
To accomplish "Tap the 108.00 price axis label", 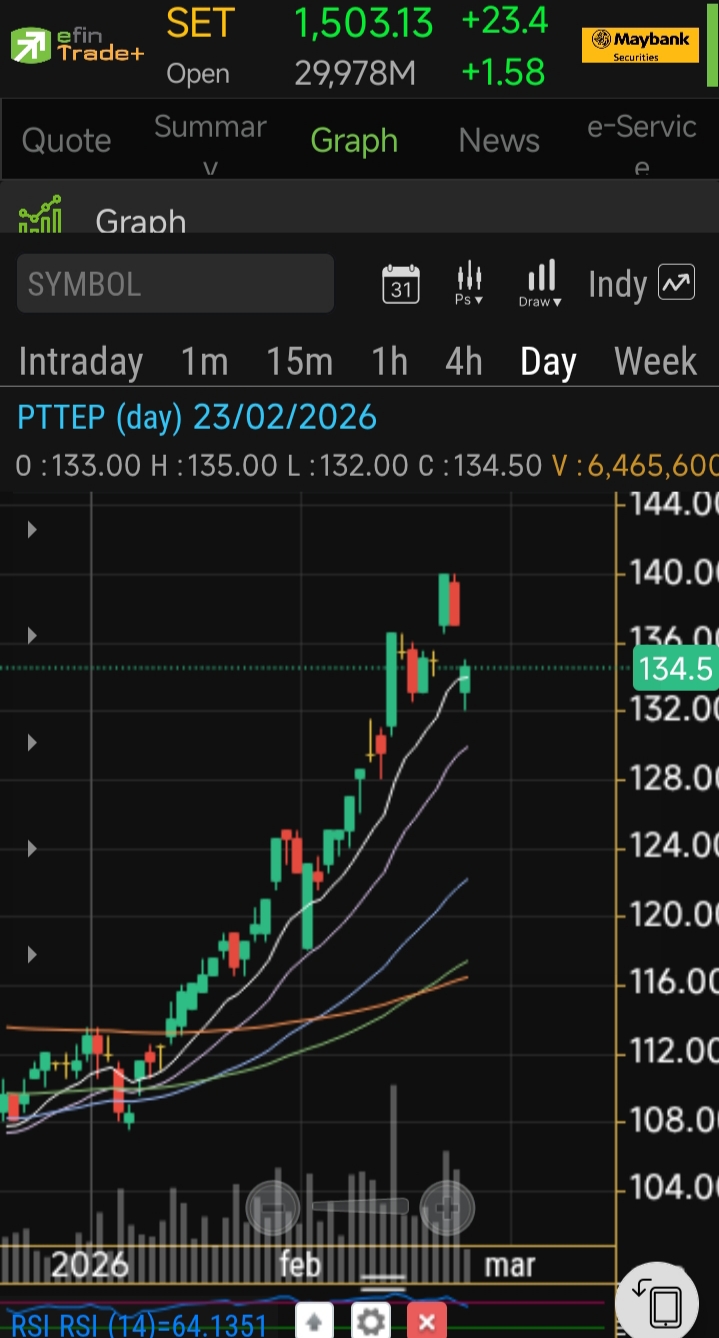I will (x=673, y=1119).
